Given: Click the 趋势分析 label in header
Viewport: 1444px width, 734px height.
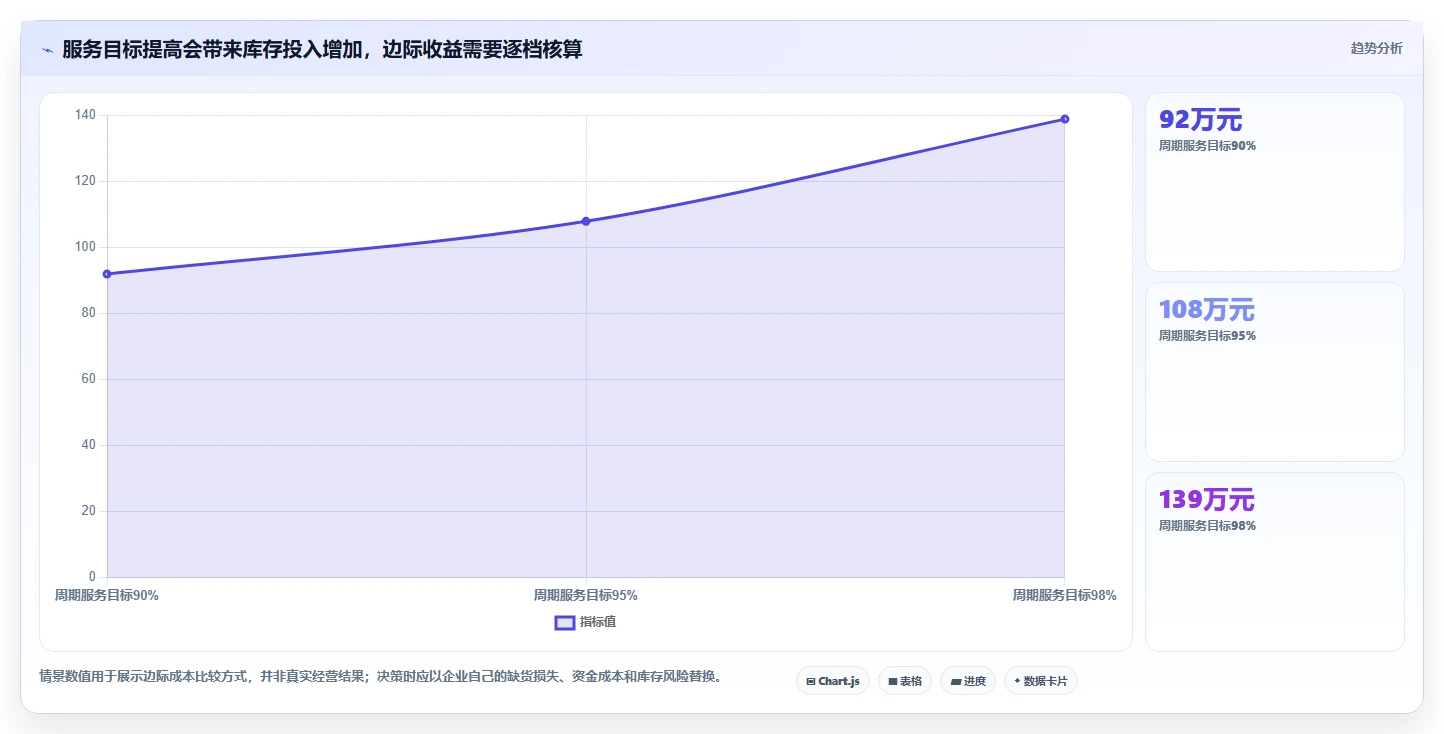Looking at the screenshot, I should pyautogui.click(x=1376, y=48).
